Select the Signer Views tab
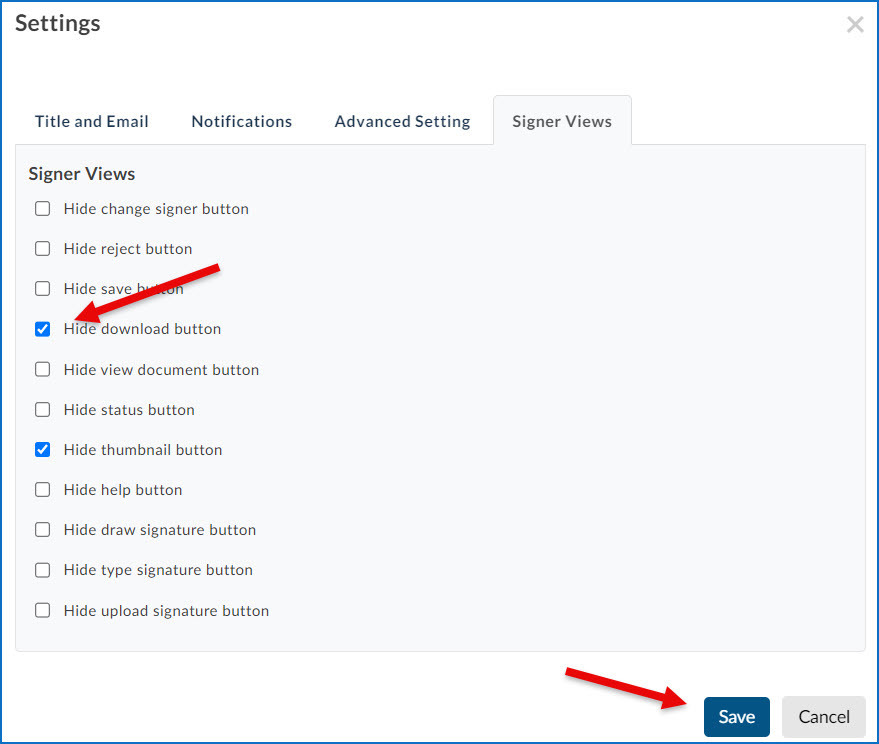Viewport: 879px width, 744px height. point(562,121)
